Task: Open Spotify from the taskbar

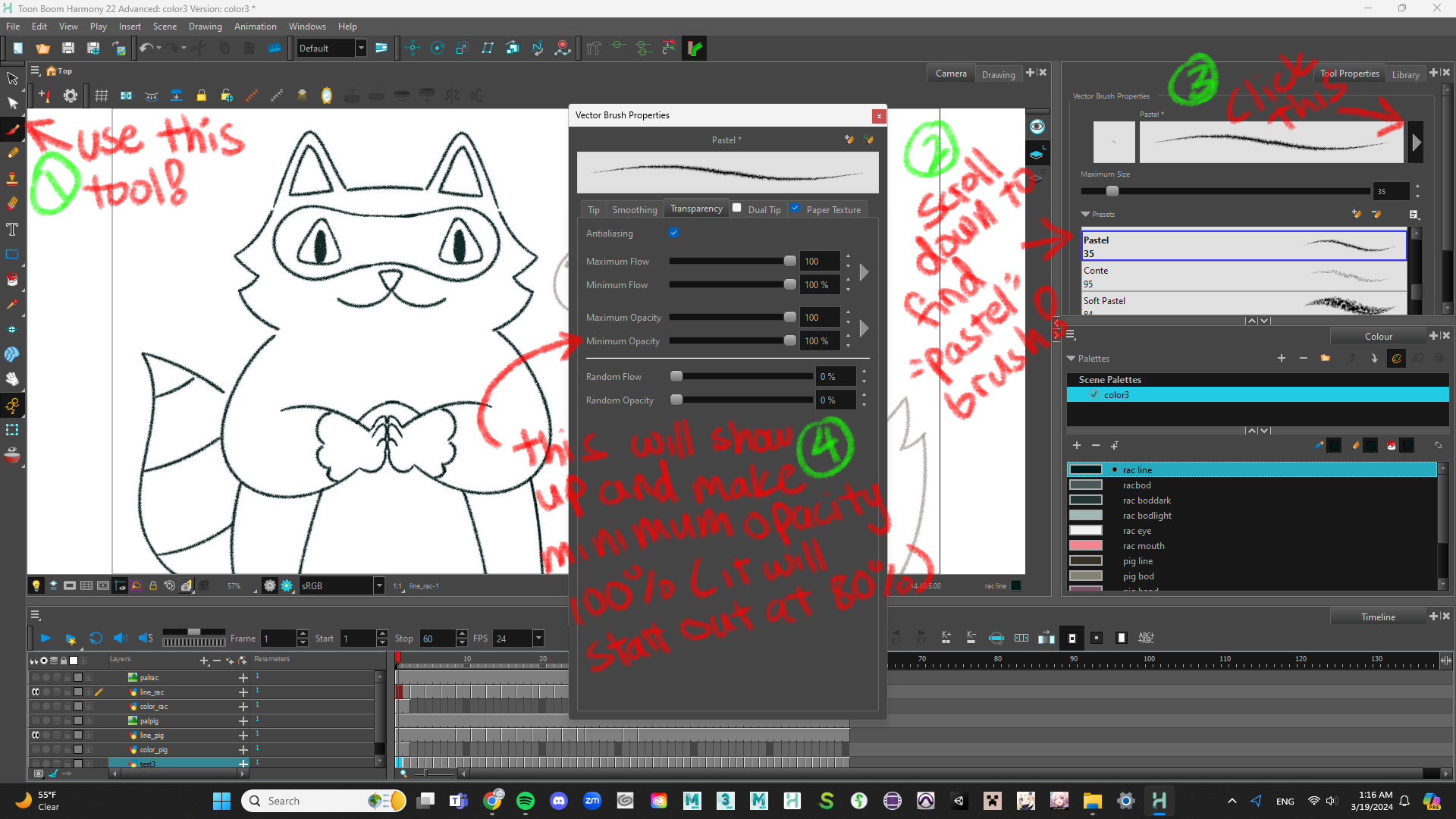Action: (525, 801)
